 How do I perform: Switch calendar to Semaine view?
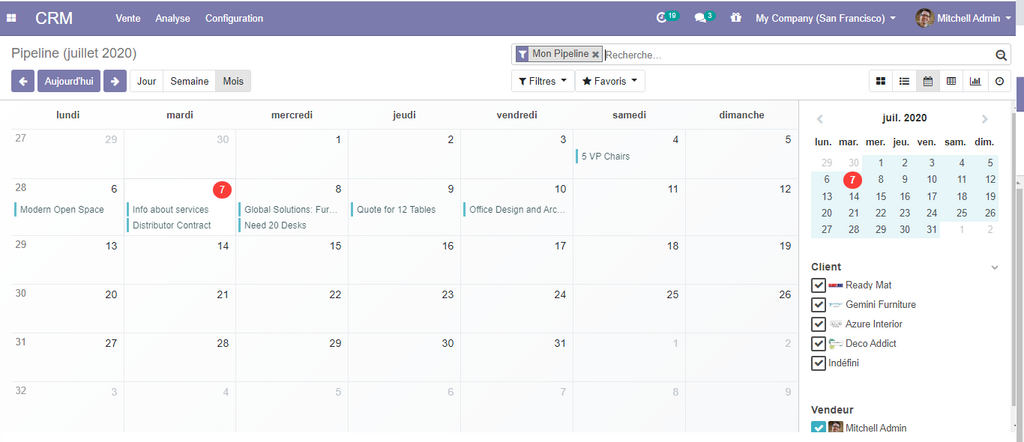click(x=189, y=81)
